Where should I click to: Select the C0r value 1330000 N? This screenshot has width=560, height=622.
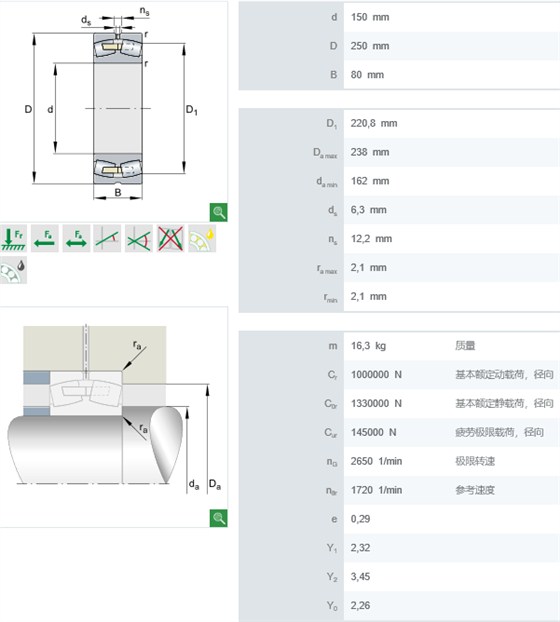pos(376,404)
